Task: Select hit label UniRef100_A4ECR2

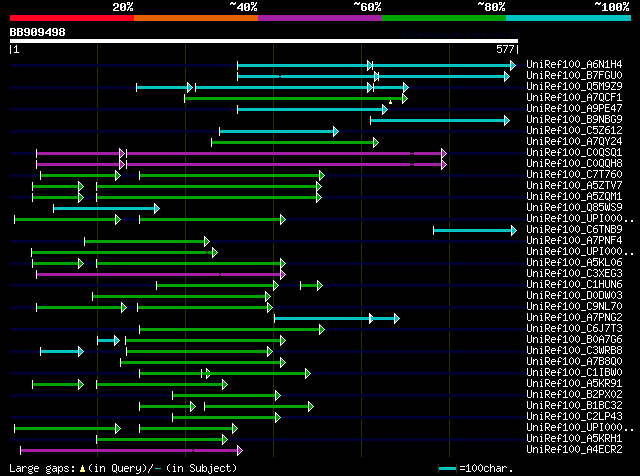Action: (574, 450)
